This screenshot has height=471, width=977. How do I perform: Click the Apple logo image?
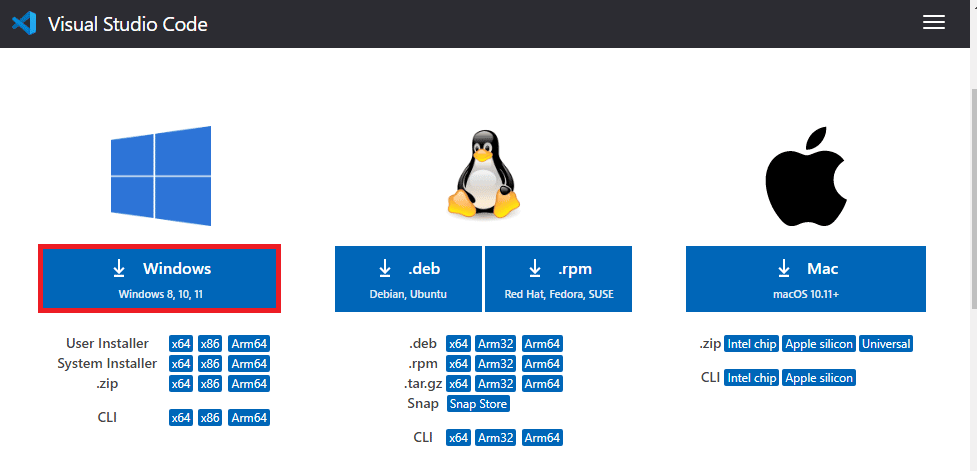coord(805,178)
